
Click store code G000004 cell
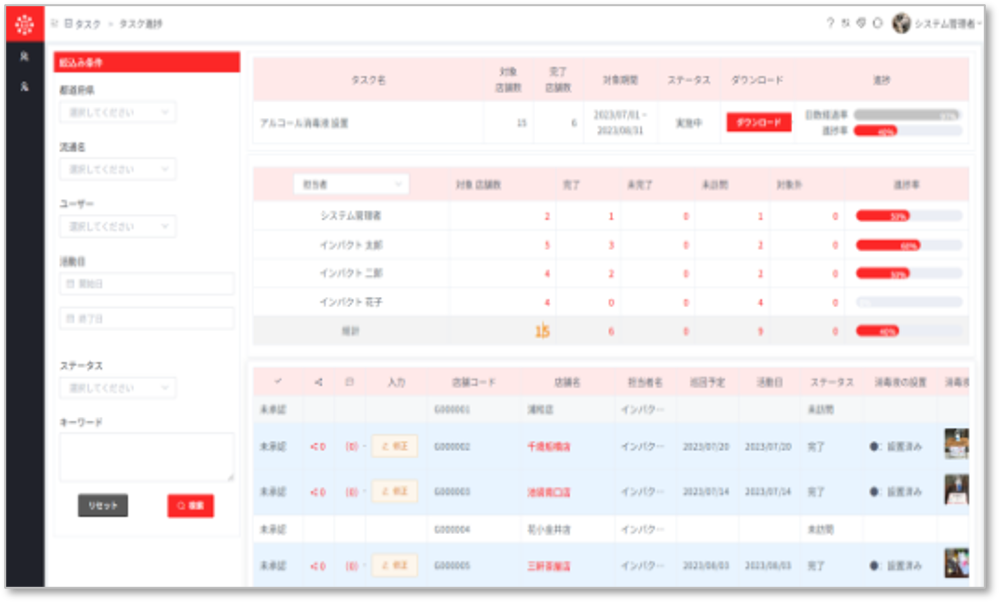click(452, 529)
